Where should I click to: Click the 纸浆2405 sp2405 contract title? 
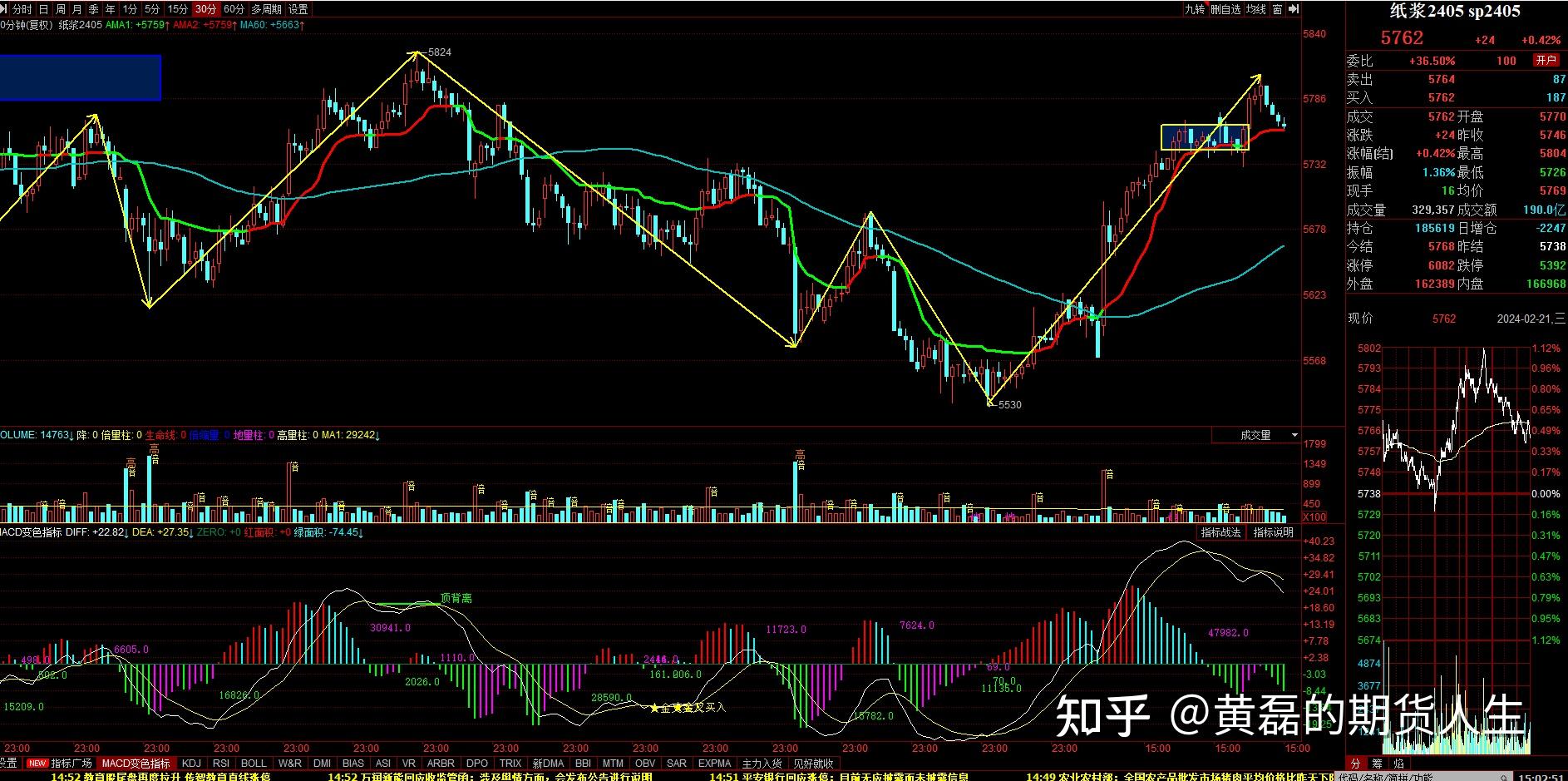[1455, 12]
